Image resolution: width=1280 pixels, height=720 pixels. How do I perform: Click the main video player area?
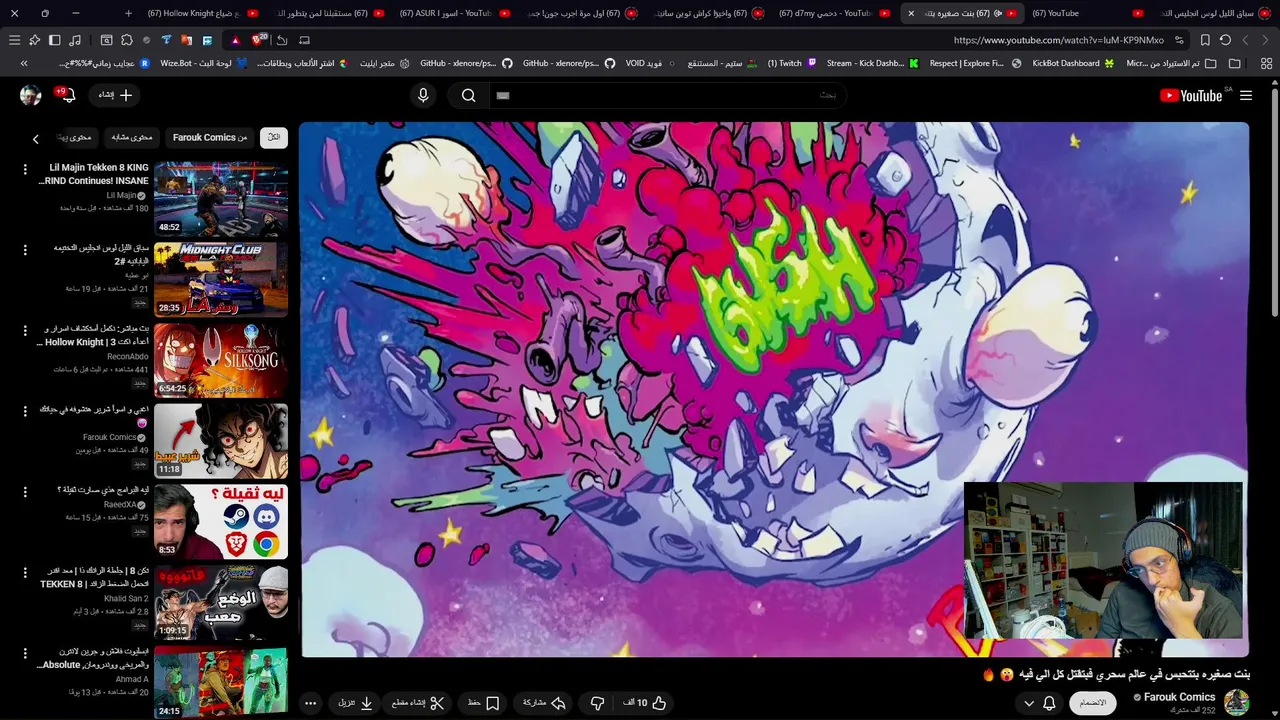coord(775,389)
